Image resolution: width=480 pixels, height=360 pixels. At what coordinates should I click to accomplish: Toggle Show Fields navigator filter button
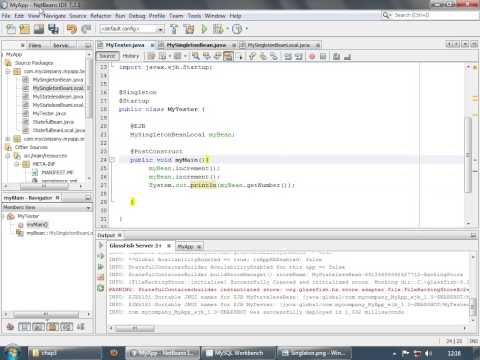click(25, 327)
